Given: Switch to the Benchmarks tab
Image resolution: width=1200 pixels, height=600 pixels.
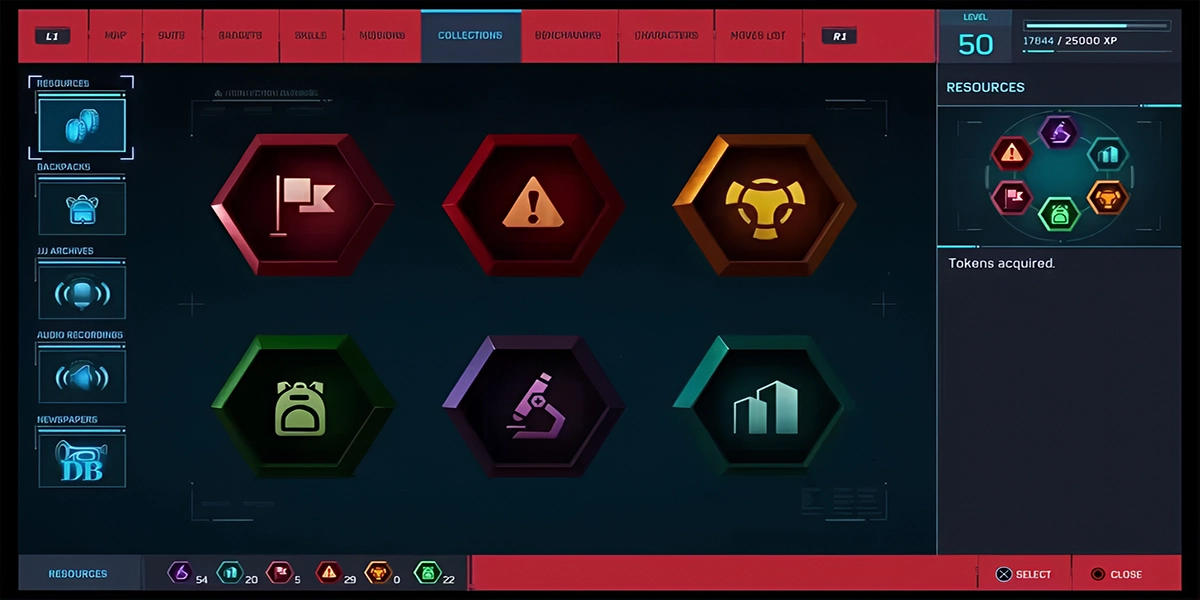Looking at the screenshot, I should (x=569, y=35).
